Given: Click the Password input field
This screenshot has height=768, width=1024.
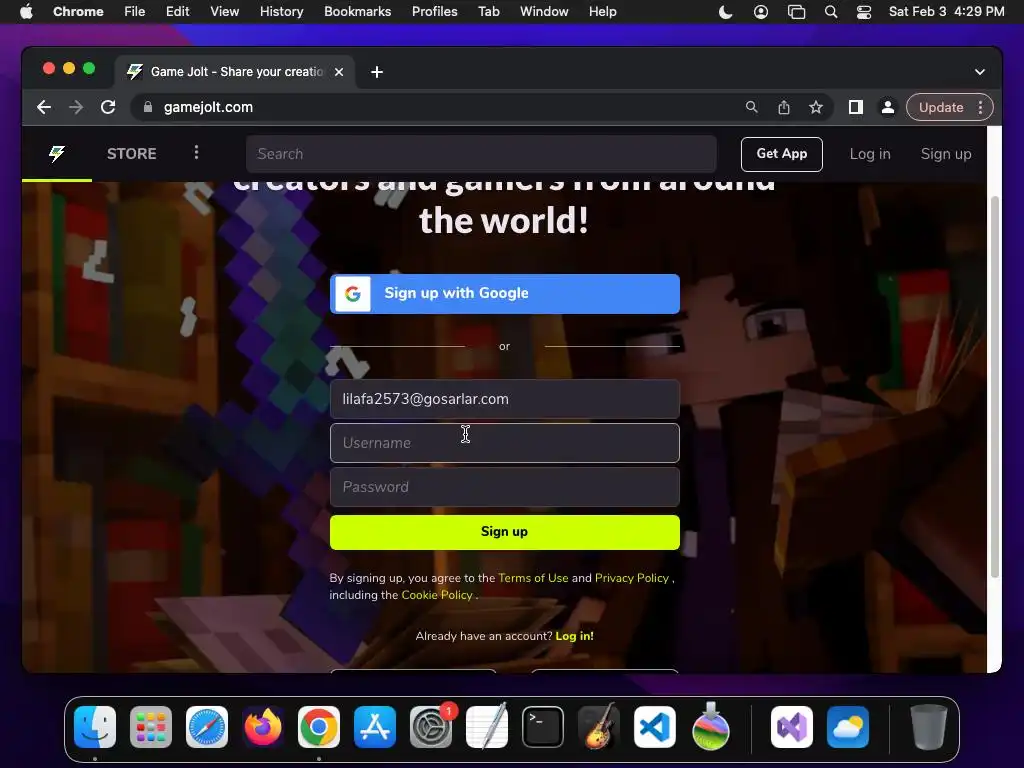Looking at the screenshot, I should pyautogui.click(x=505, y=487).
